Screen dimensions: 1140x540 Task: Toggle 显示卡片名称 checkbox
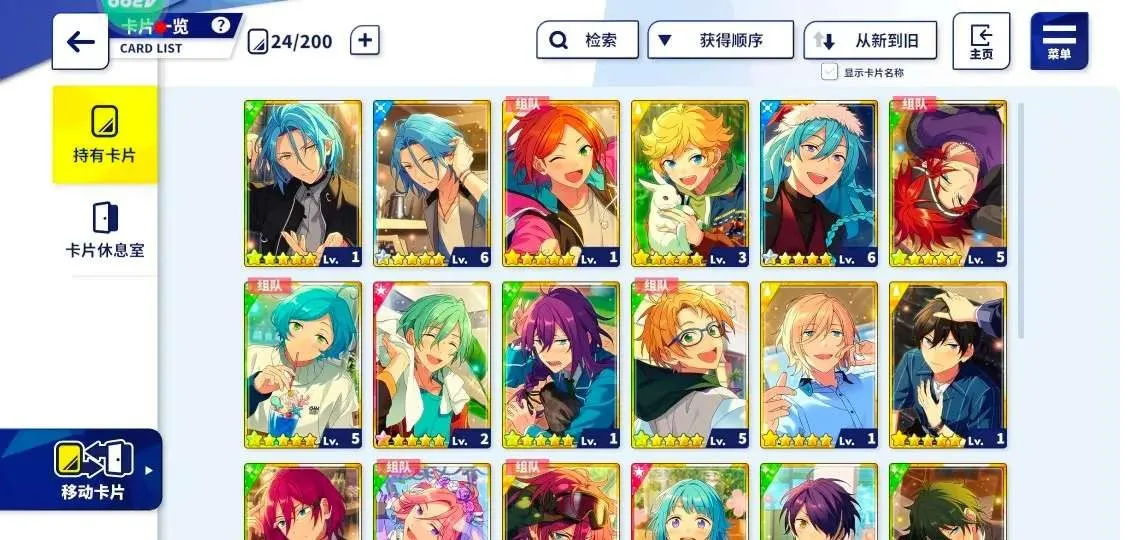pyautogui.click(x=830, y=71)
